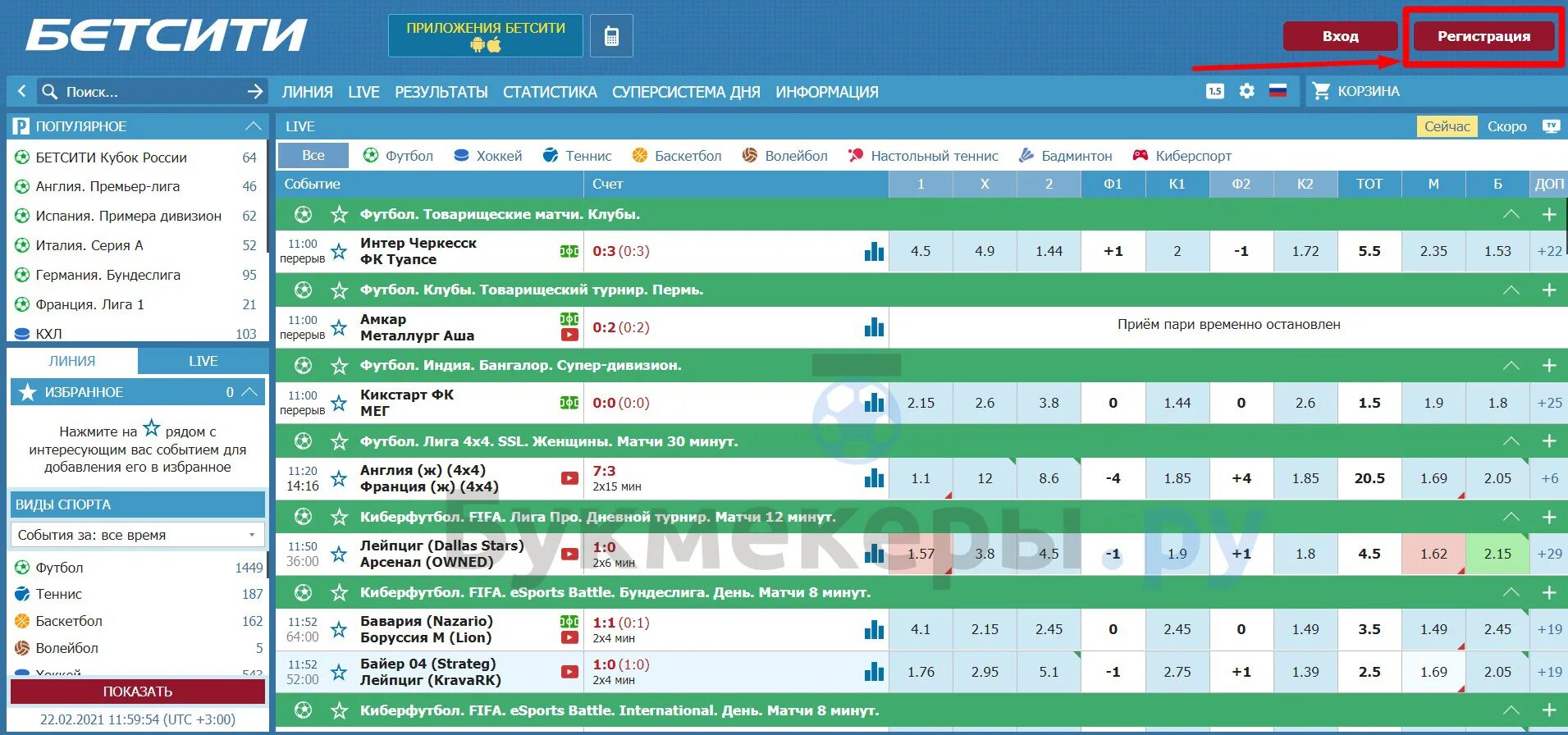
Task: Switch to the Скоро tab
Action: point(1506,126)
